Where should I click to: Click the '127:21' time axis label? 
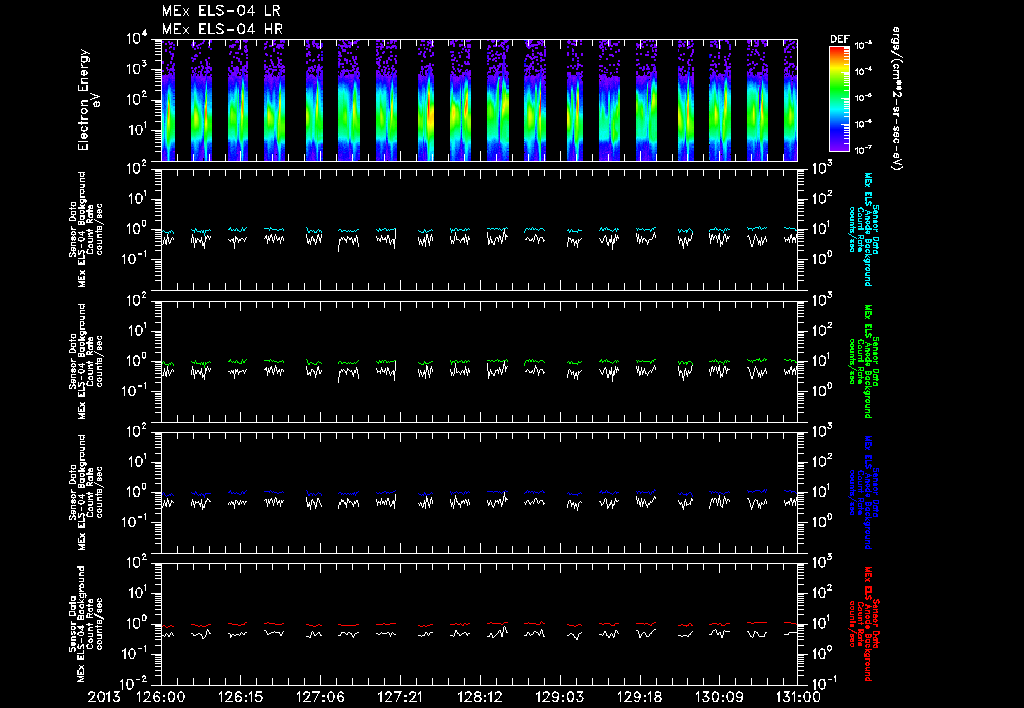[399, 697]
